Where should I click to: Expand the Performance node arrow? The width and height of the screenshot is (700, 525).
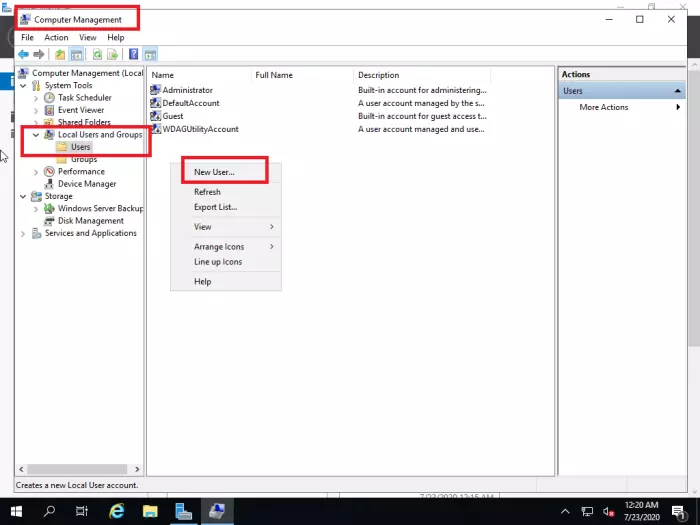click(36, 172)
